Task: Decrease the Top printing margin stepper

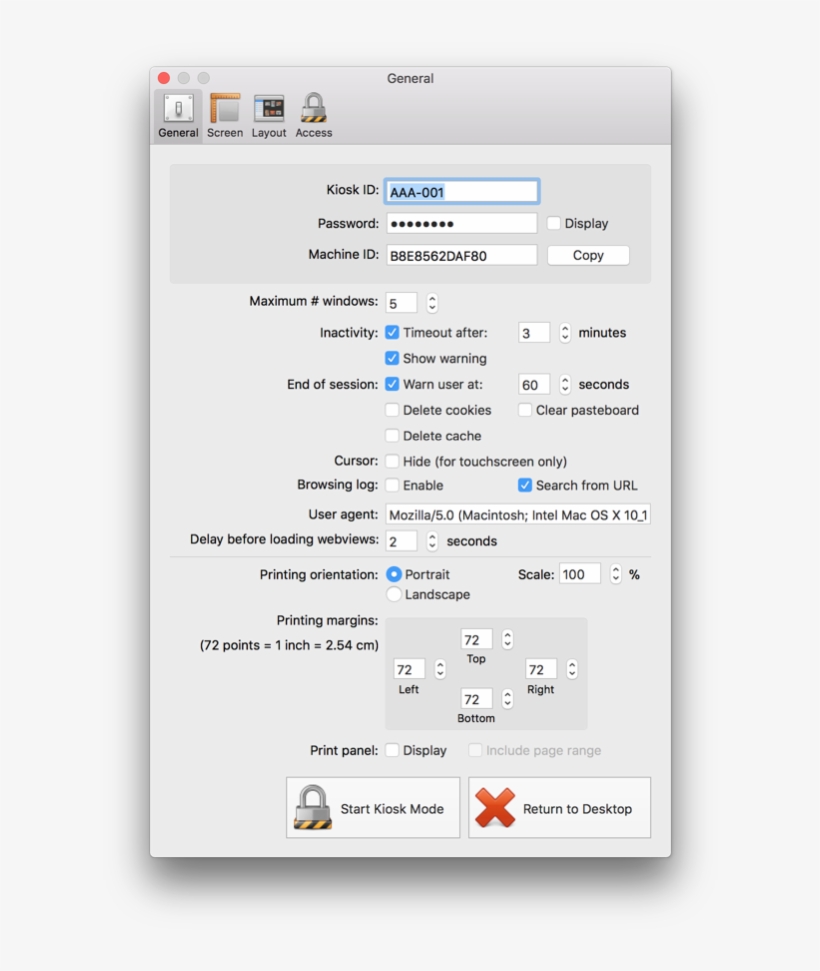Action: tap(507, 643)
